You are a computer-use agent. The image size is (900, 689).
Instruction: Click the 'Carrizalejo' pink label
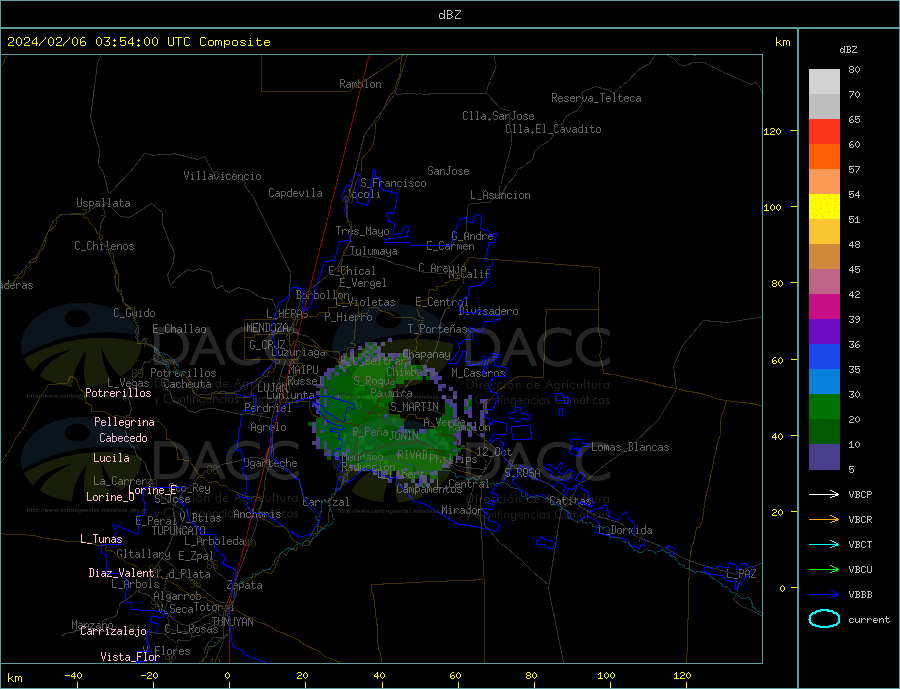113,631
